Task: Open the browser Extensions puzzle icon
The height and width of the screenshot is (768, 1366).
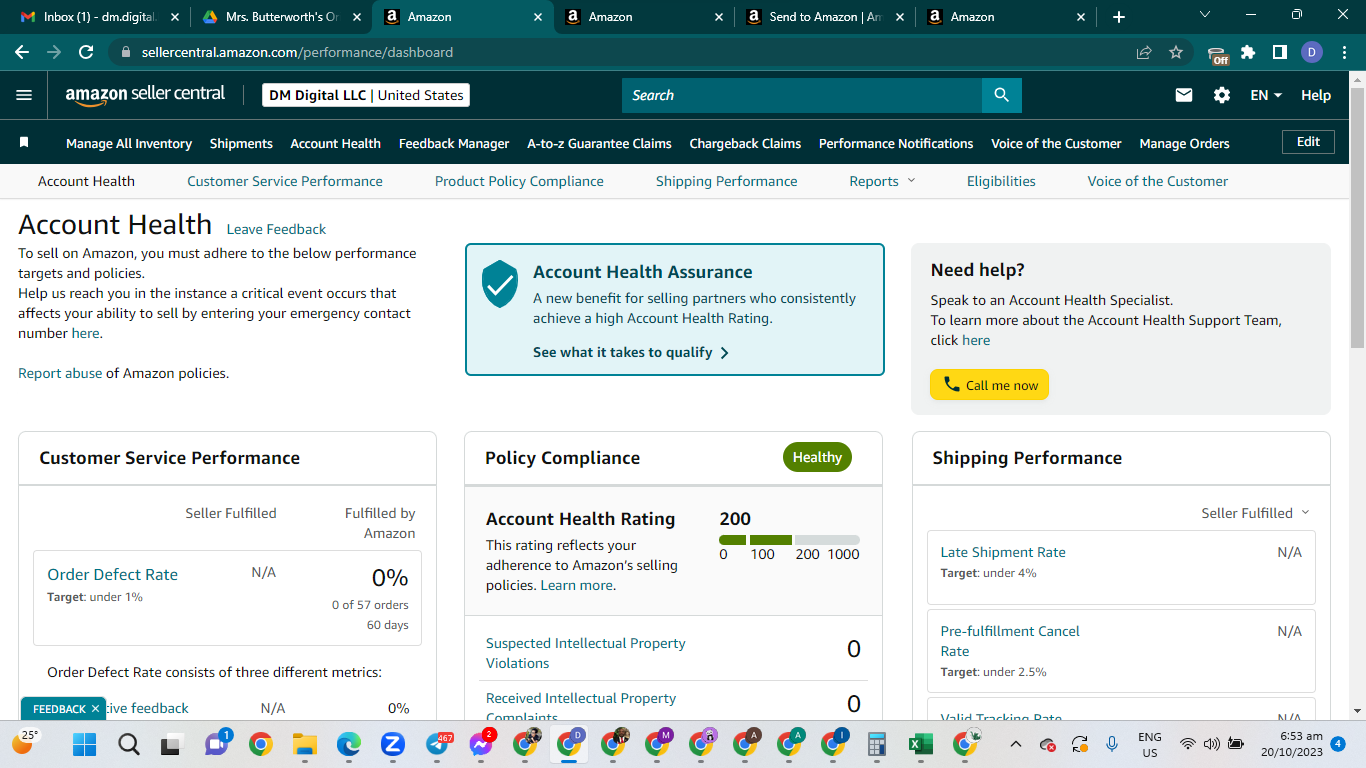Action: pyautogui.click(x=1248, y=52)
